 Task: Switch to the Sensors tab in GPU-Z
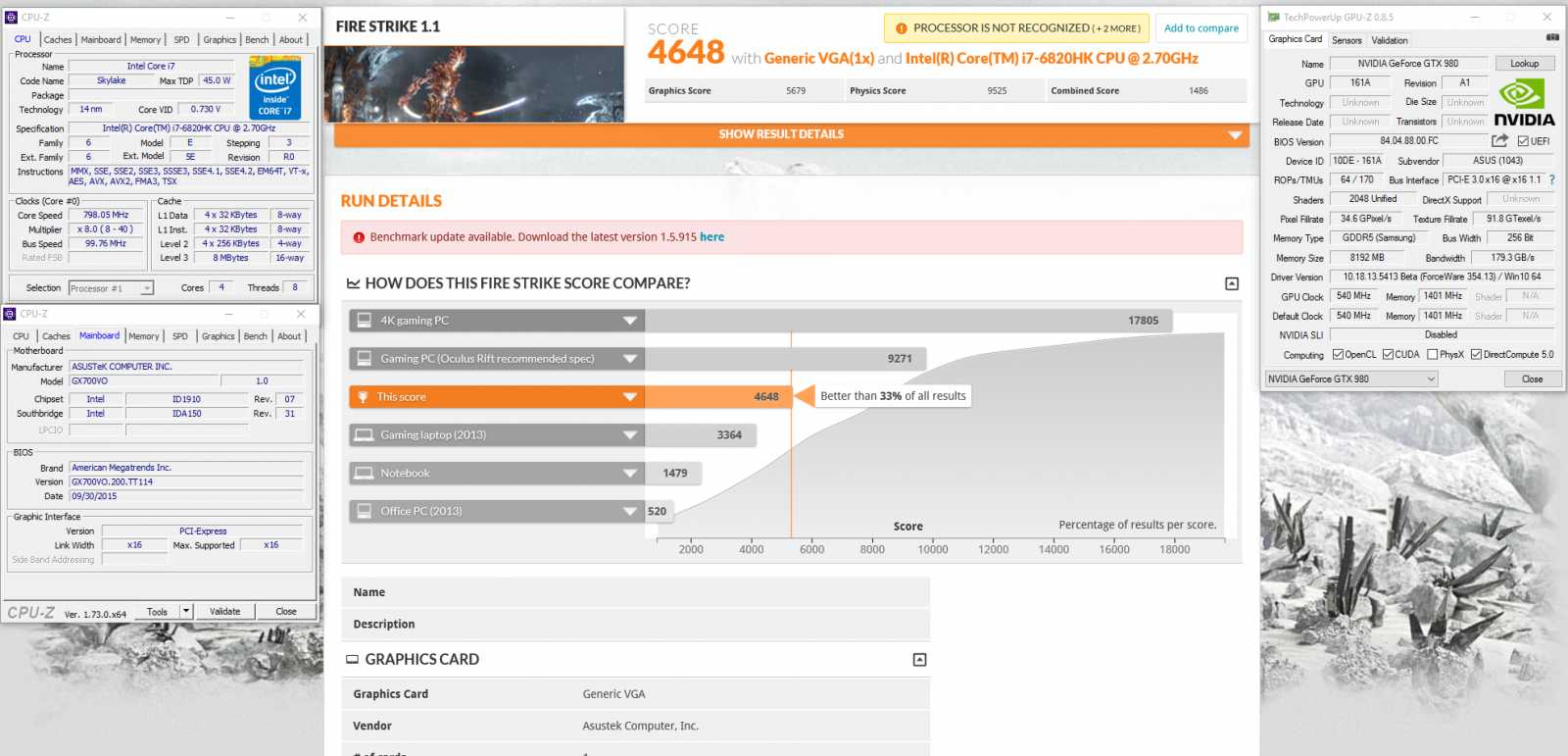pyautogui.click(x=1347, y=40)
